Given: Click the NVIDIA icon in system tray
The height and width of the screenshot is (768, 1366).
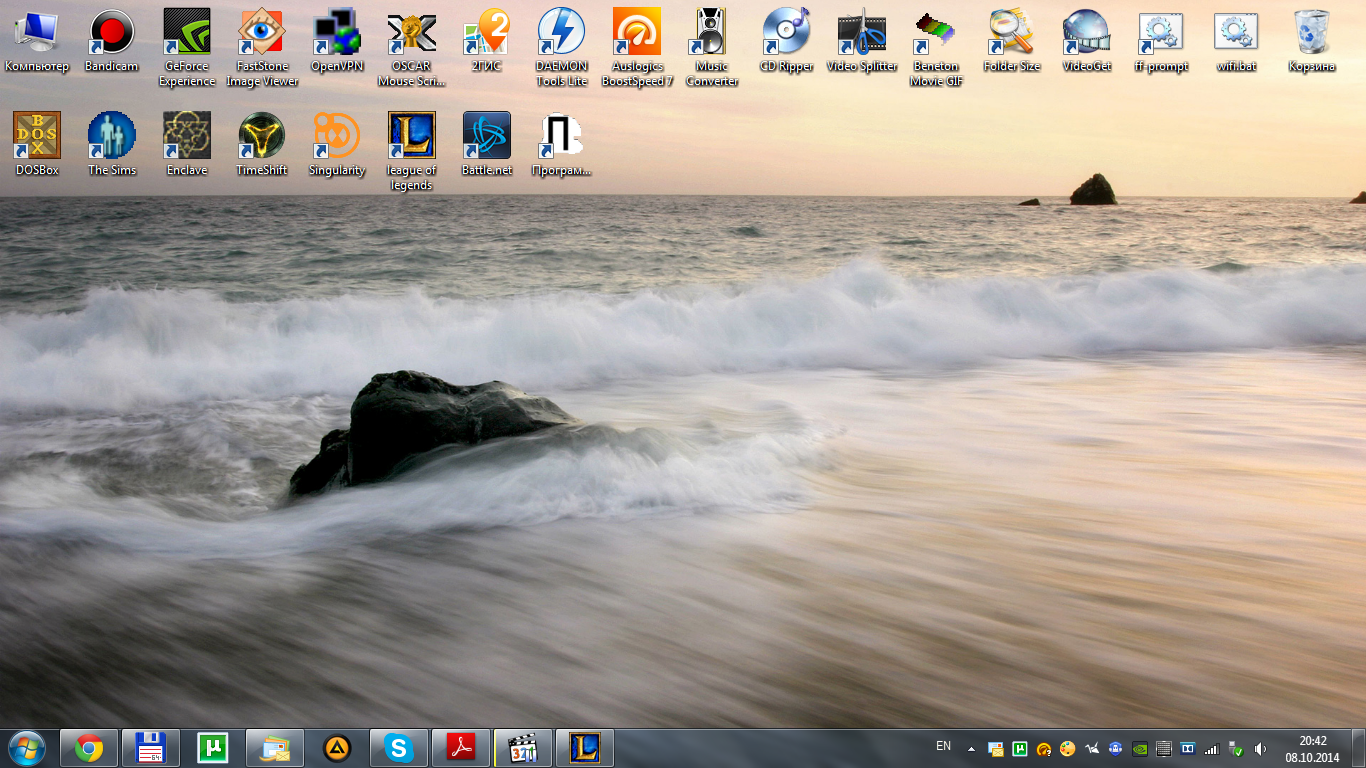Looking at the screenshot, I should click(1139, 748).
